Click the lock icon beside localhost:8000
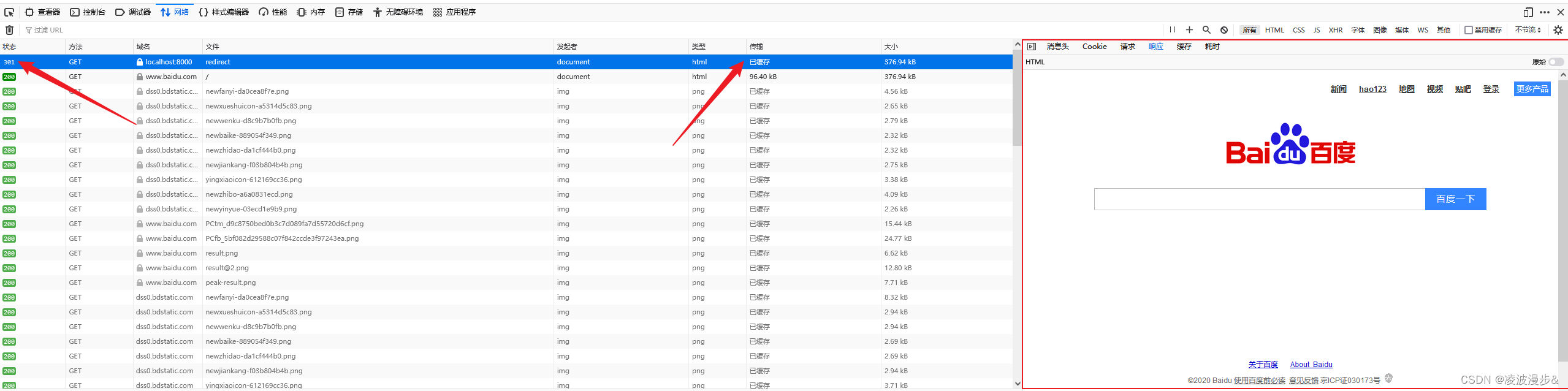The image size is (1568, 391). click(140, 62)
